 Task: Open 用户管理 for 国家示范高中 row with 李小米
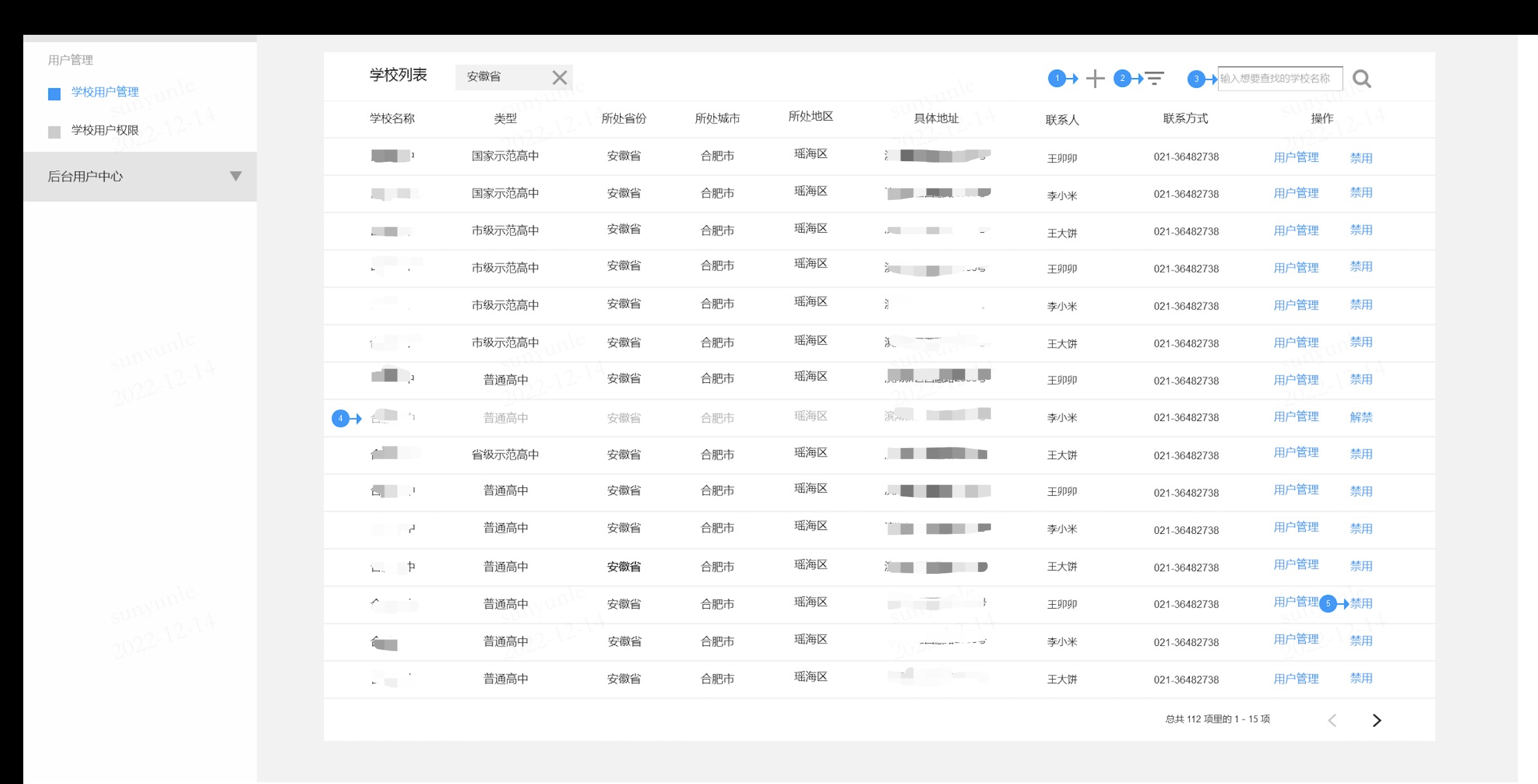1296,193
